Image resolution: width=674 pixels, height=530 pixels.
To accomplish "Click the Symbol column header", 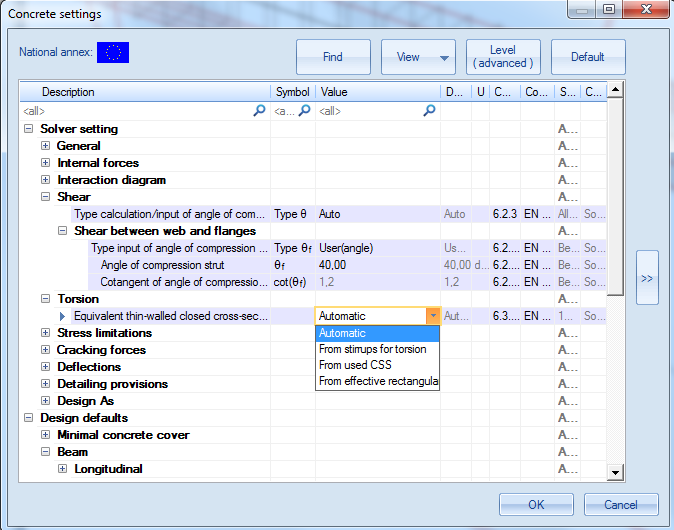I will [x=293, y=92].
